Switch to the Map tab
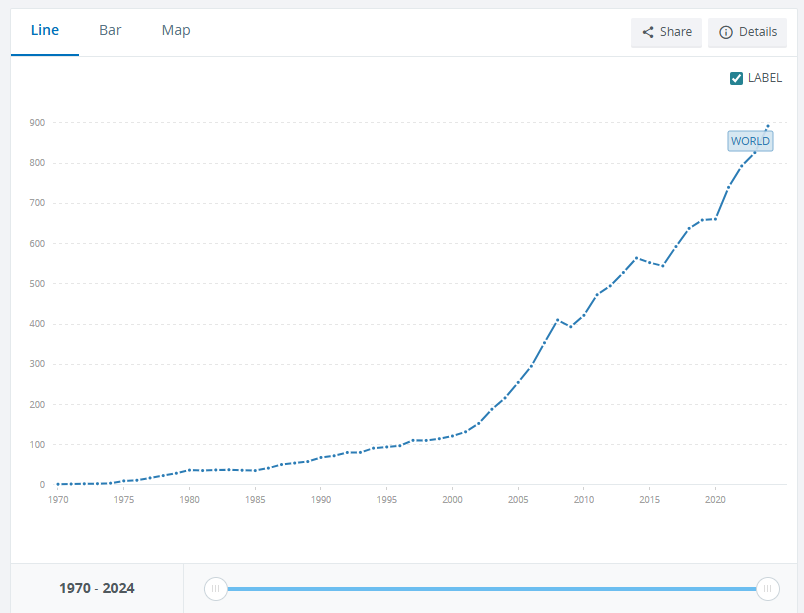Screen dimensions: 804x613 (x=176, y=31)
